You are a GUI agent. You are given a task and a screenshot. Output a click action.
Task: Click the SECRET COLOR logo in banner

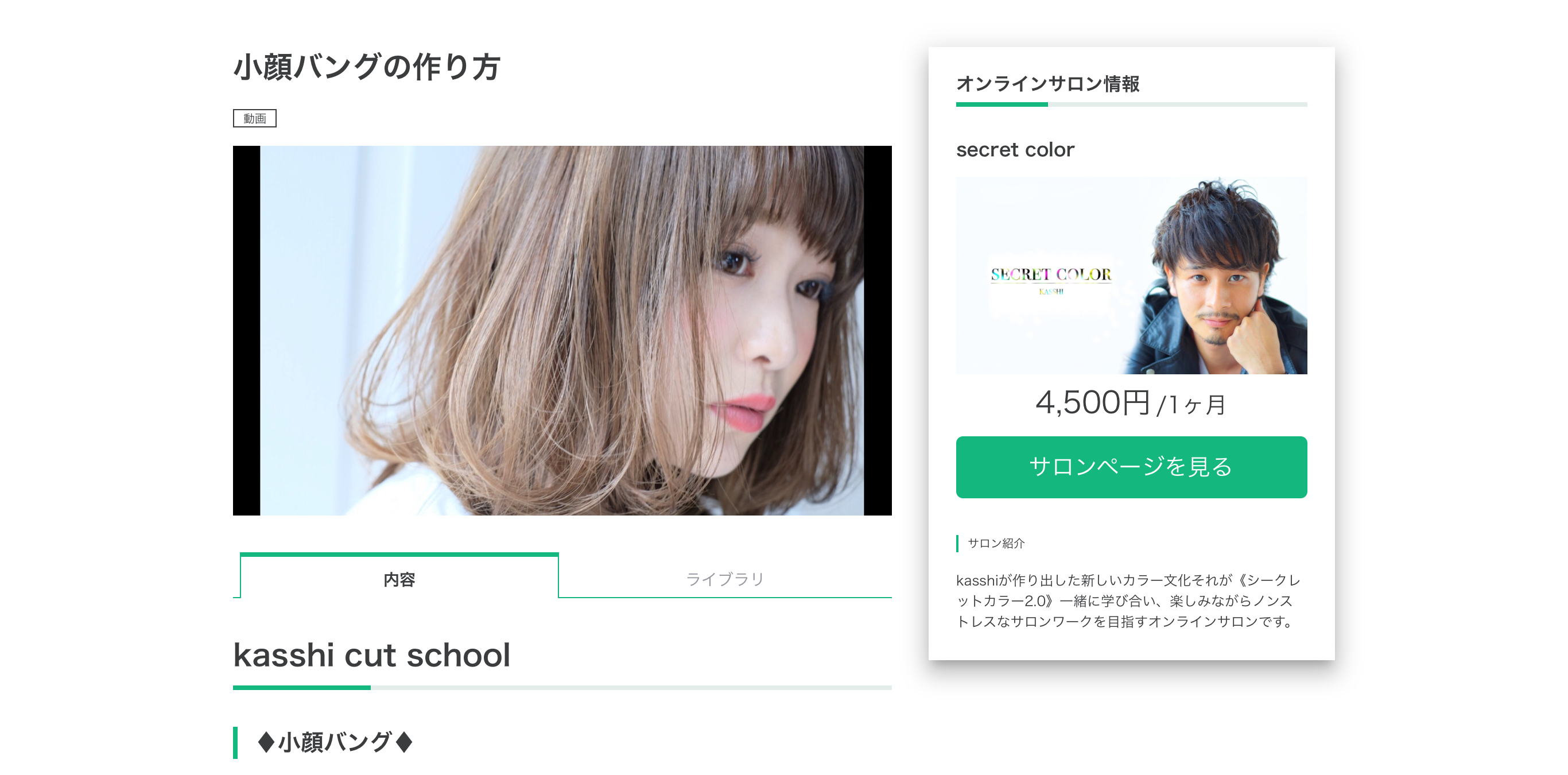click(1051, 275)
